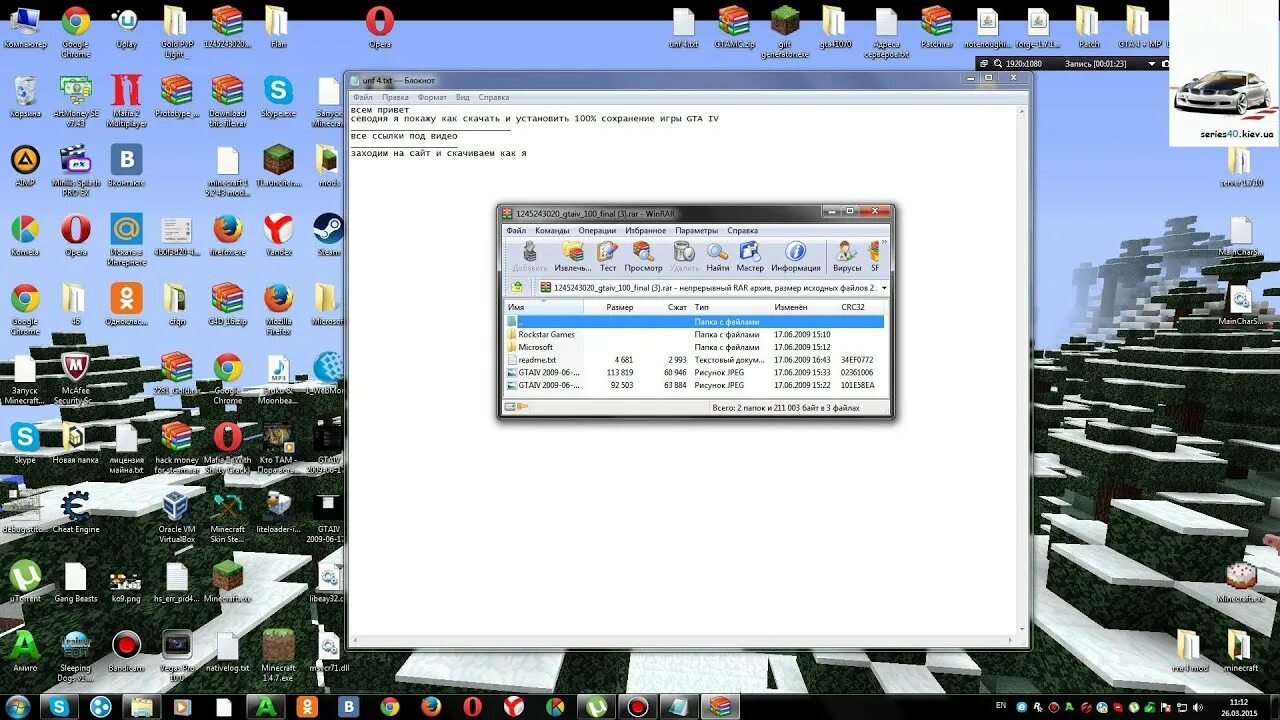Expand the WinRAR toolbar overflow chevron
The height and width of the screenshot is (720, 1280).
884,243
